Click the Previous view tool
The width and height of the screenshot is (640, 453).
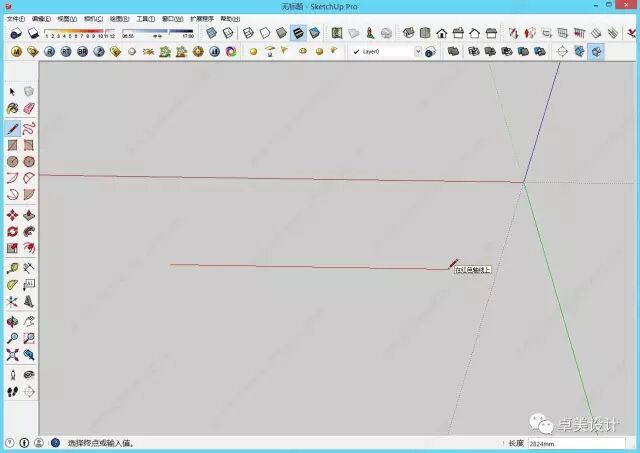tap(29, 355)
